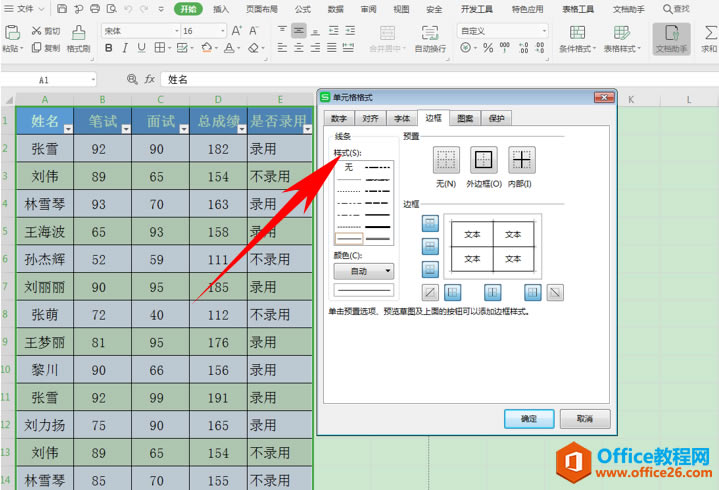
Task: Open the font size 16 dropdown
Action: tap(223, 31)
